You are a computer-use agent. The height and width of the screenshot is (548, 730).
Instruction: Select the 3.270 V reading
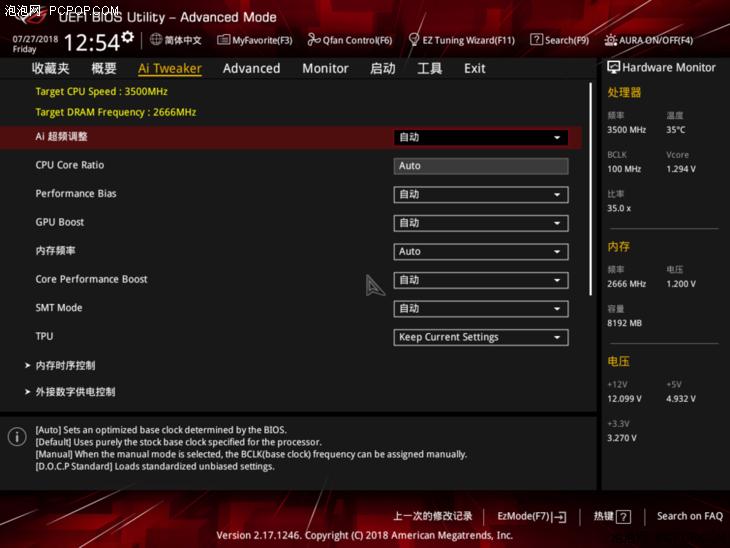(x=622, y=438)
